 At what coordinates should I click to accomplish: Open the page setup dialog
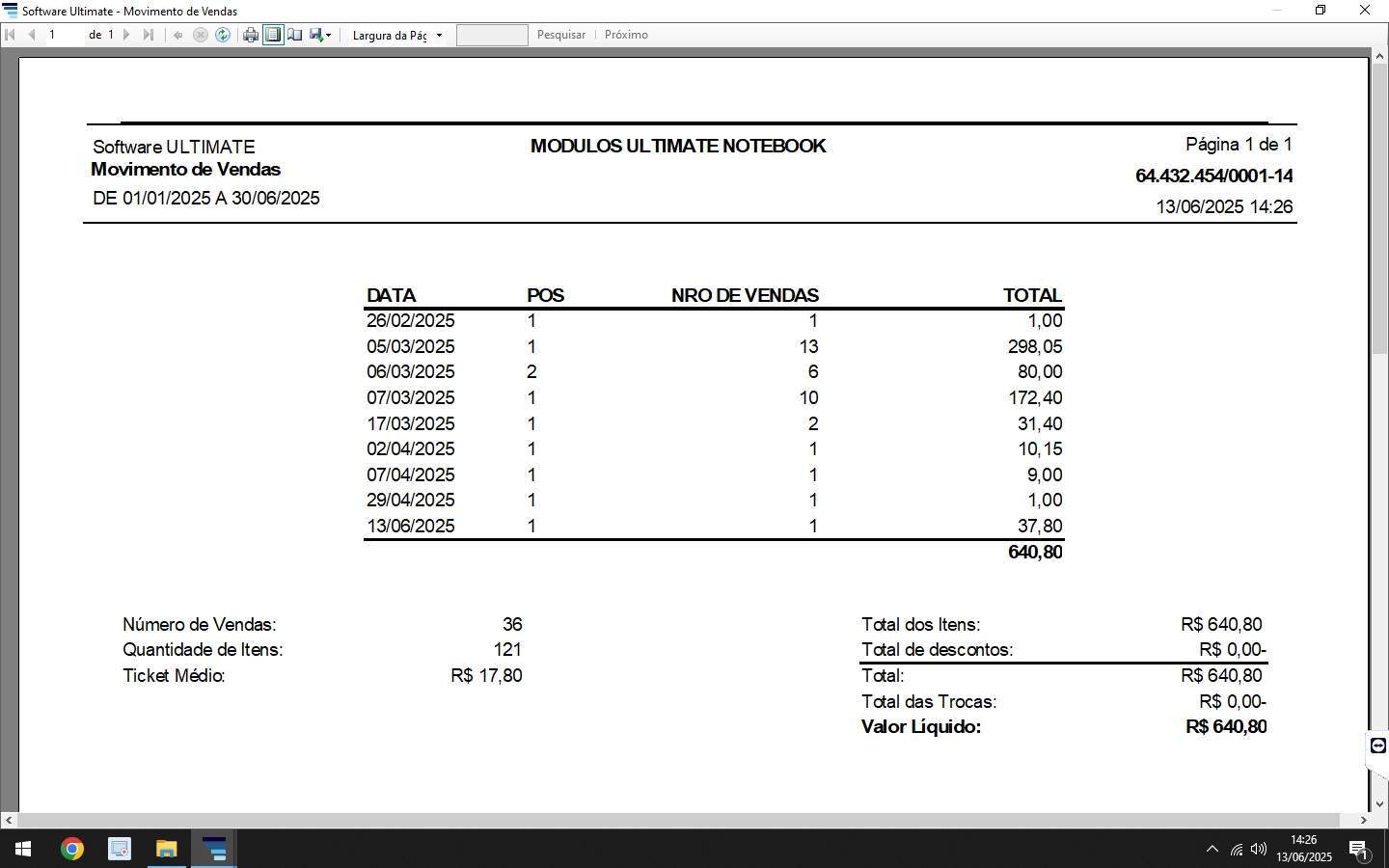[x=295, y=35]
